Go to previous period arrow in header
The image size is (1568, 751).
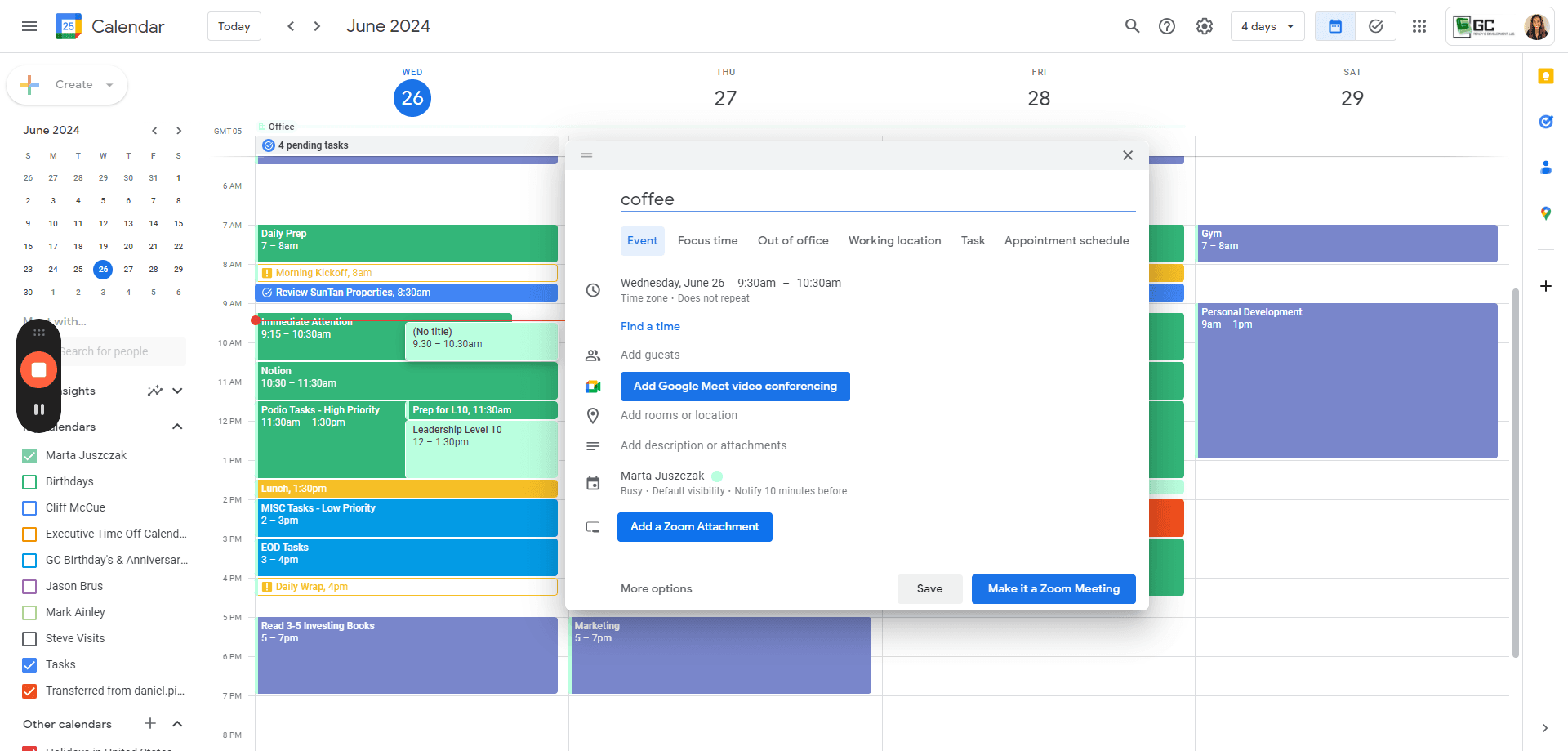(291, 26)
